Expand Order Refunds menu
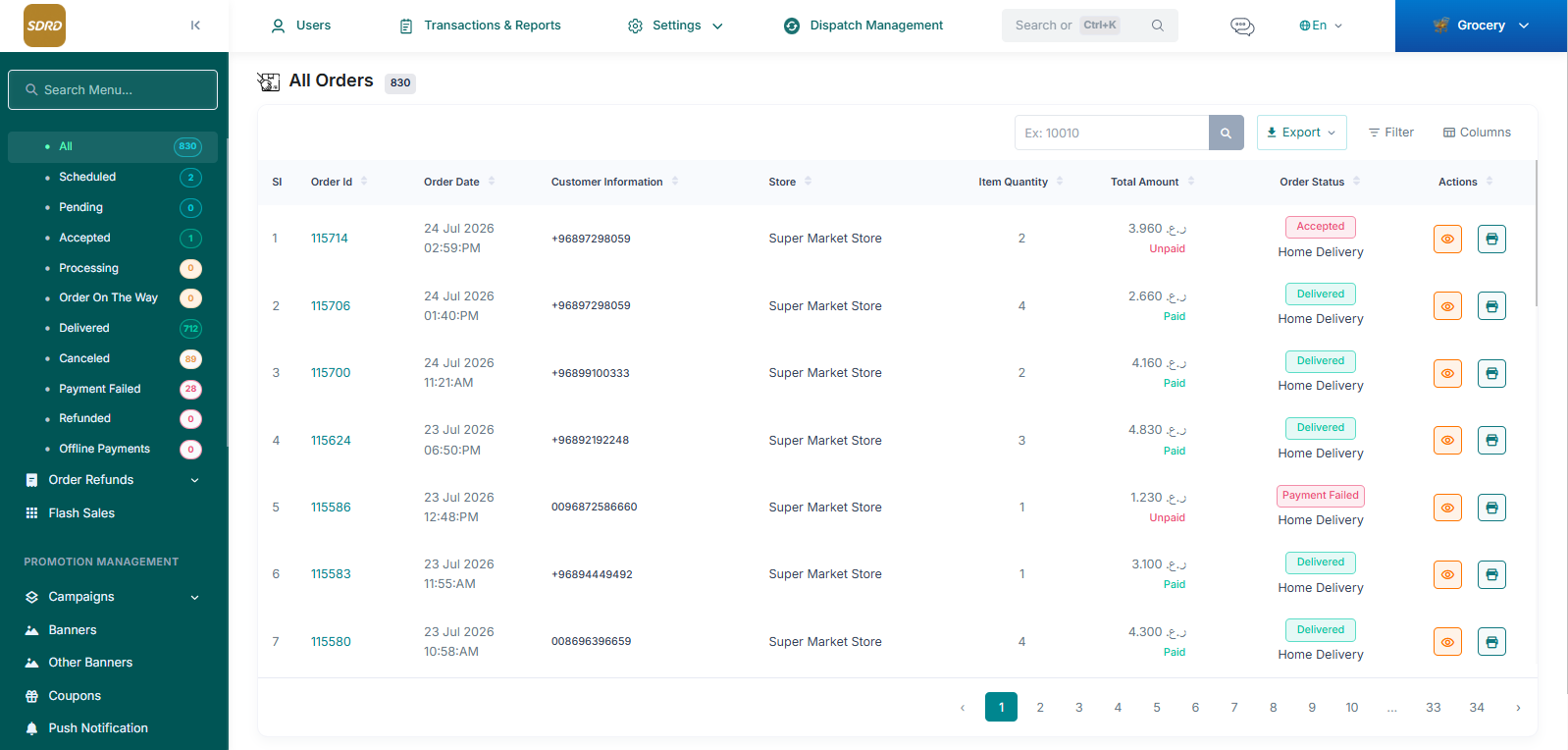Image resolution: width=1568 pixels, height=750 pixels. pos(113,480)
